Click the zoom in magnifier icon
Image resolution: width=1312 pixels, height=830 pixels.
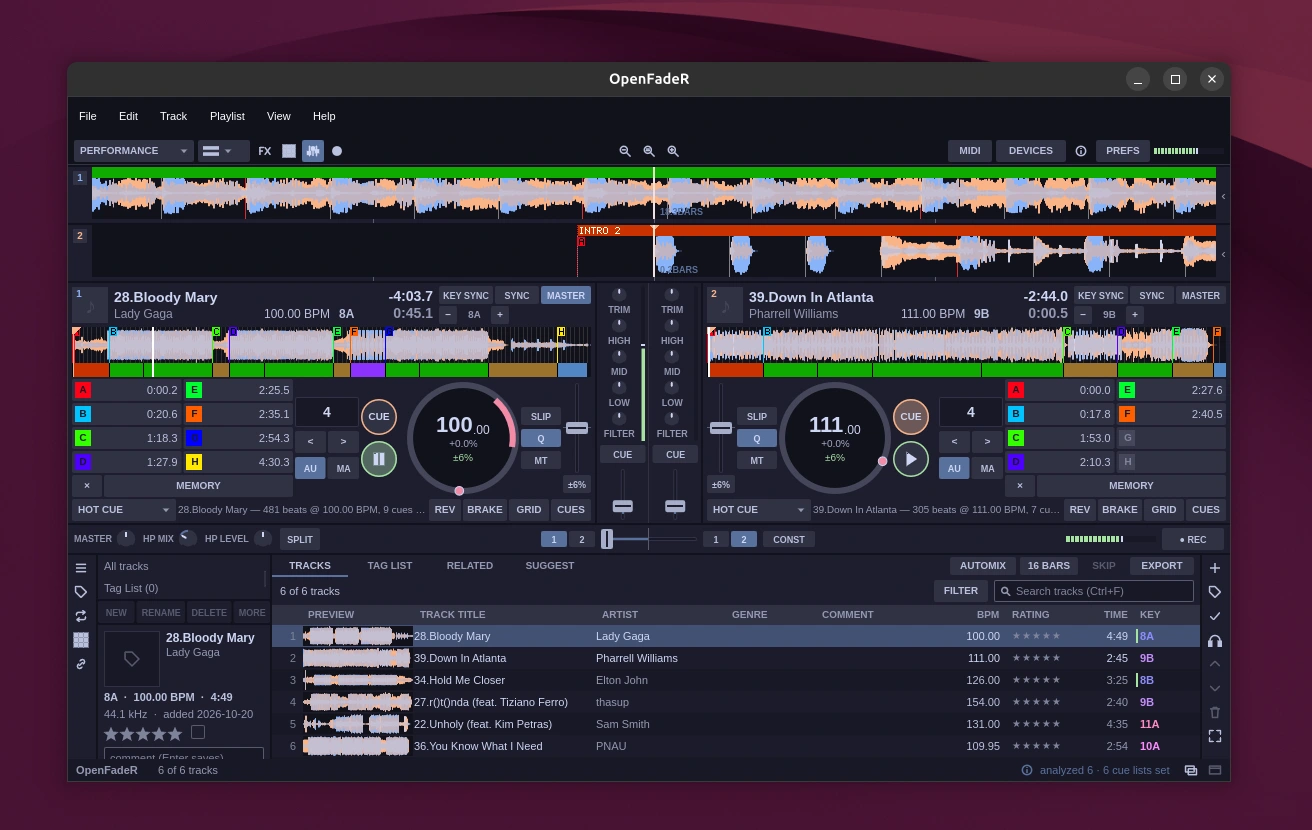pyautogui.click(x=673, y=151)
